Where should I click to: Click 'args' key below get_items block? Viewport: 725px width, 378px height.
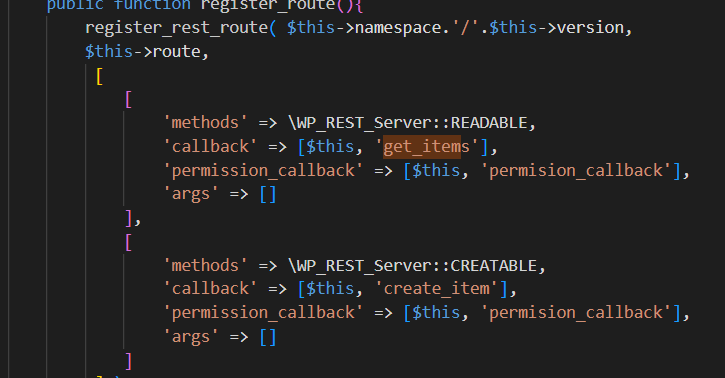191,195
